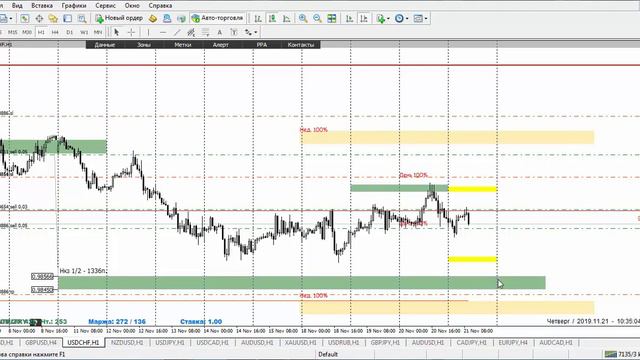Select the vertical line tool
This screenshot has width=640, height=360.
pyautogui.click(x=148, y=32)
